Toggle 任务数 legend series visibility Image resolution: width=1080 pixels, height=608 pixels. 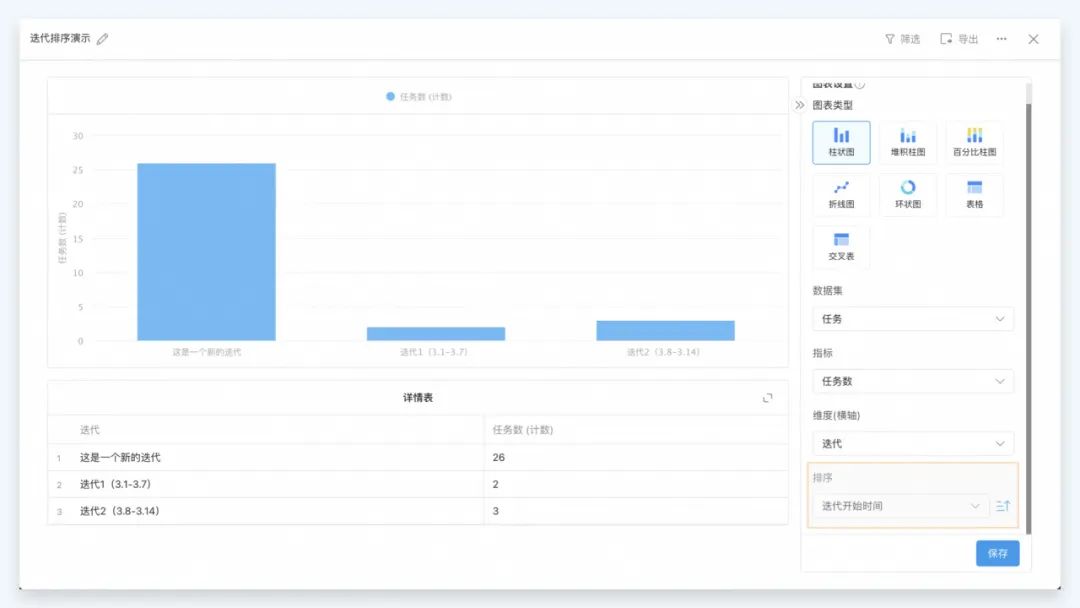click(418, 97)
